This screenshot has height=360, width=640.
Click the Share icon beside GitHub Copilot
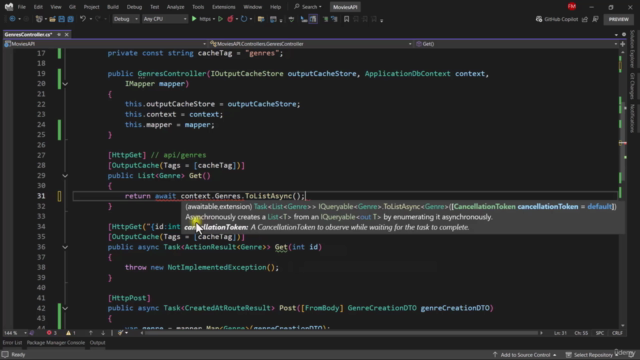click(585, 19)
